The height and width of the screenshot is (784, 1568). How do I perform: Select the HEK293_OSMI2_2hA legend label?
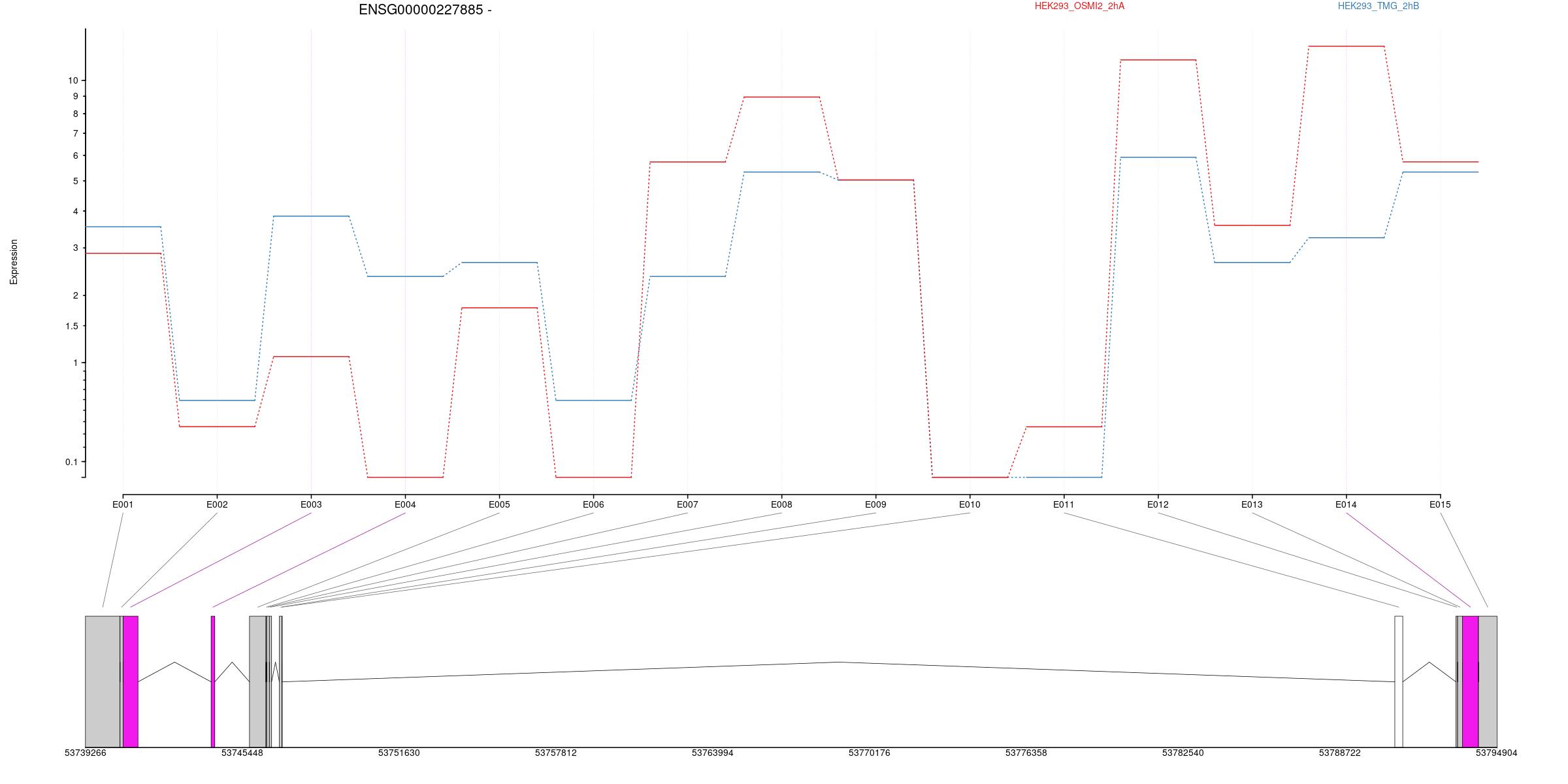1079,6
